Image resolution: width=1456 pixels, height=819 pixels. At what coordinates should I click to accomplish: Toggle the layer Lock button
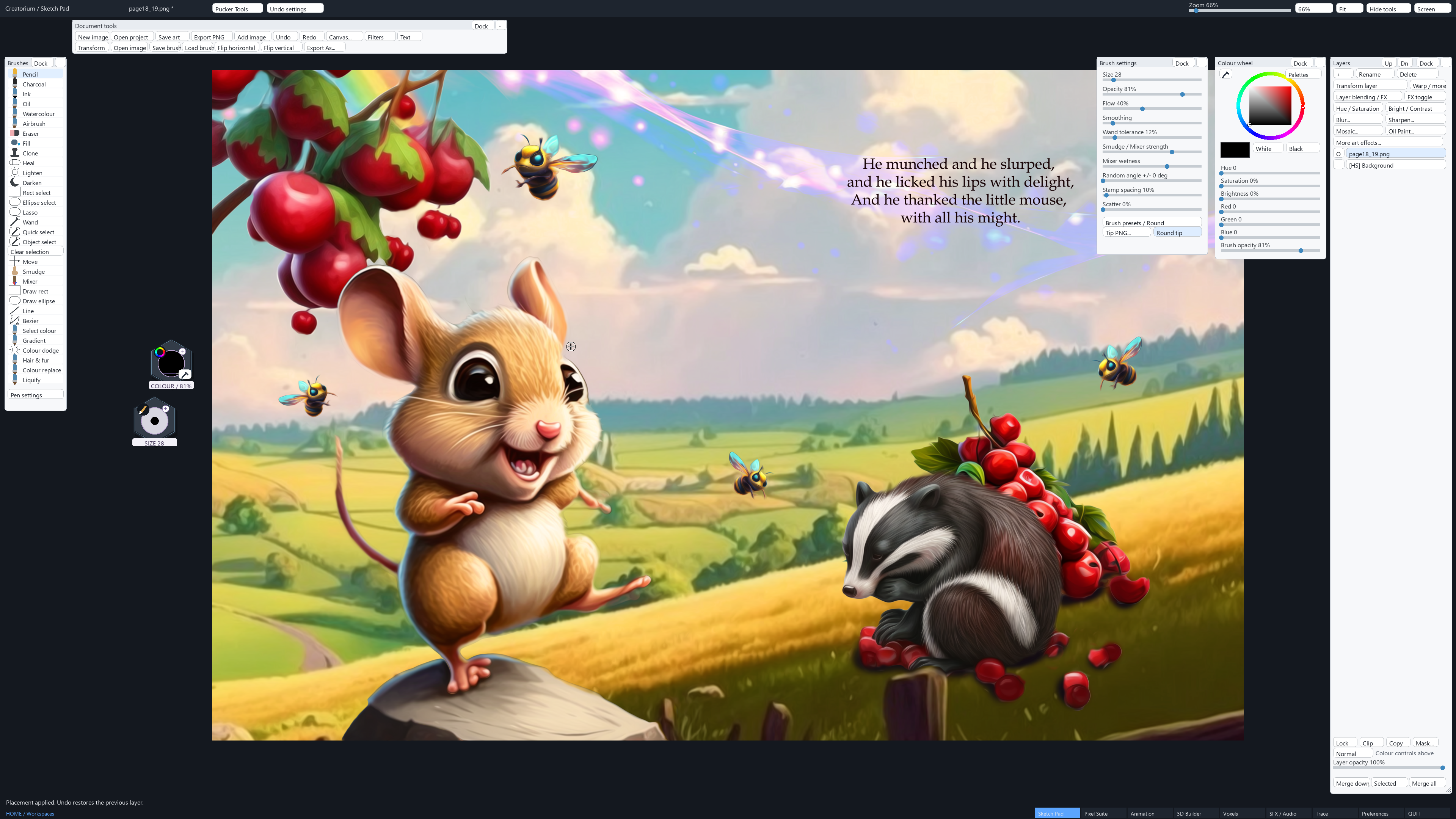(1345, 743)
